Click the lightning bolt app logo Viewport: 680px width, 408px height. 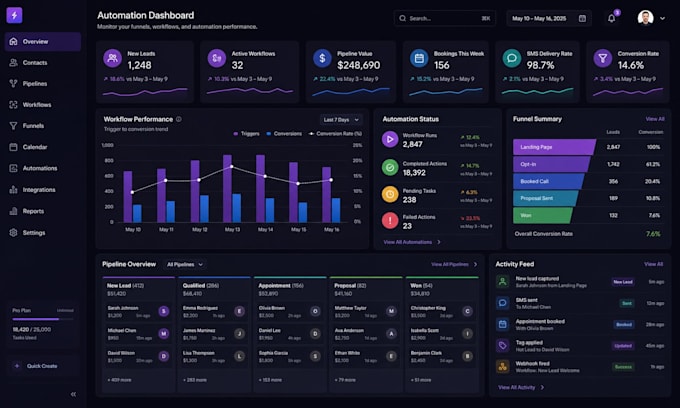14,15
